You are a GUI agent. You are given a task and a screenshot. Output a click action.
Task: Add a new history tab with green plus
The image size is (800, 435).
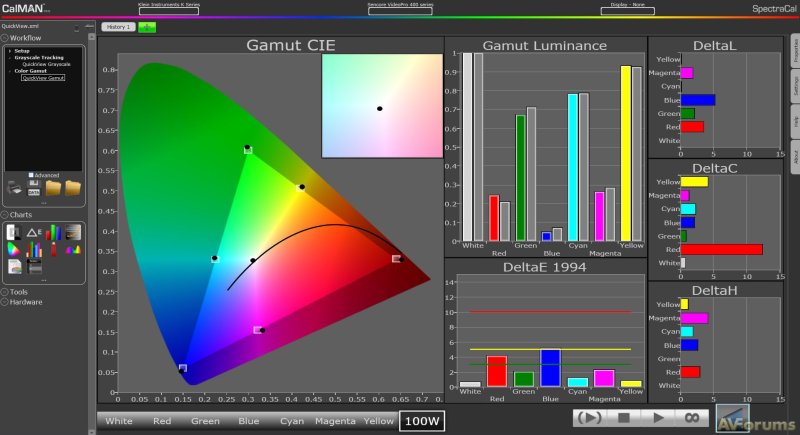pyautogui.click(x=147, y=27)
